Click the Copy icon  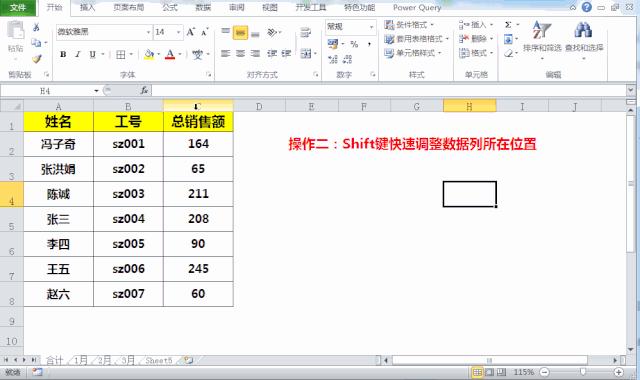click(36, 42)
